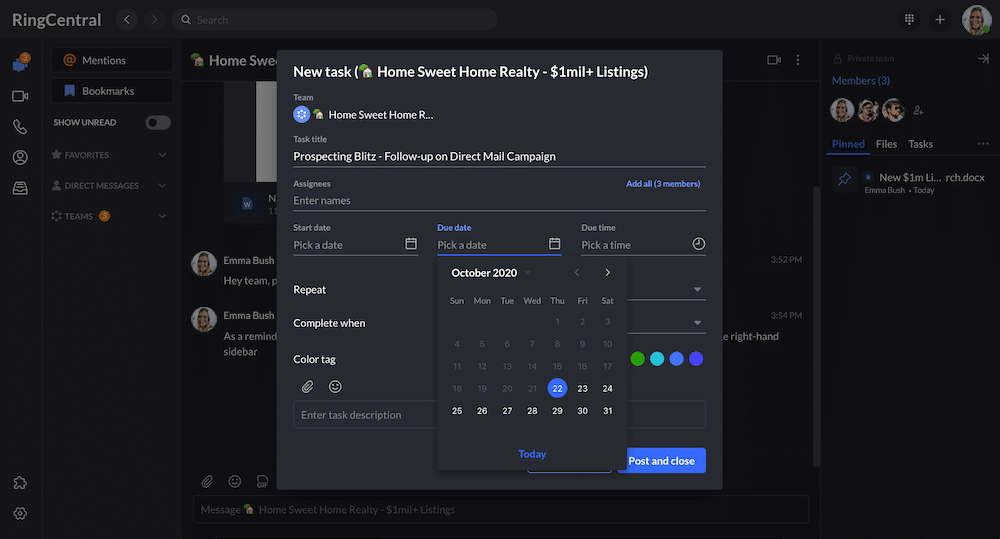The image size is (1000, 539).
Task: Choose the green color tag
Action: pos(637,359)
